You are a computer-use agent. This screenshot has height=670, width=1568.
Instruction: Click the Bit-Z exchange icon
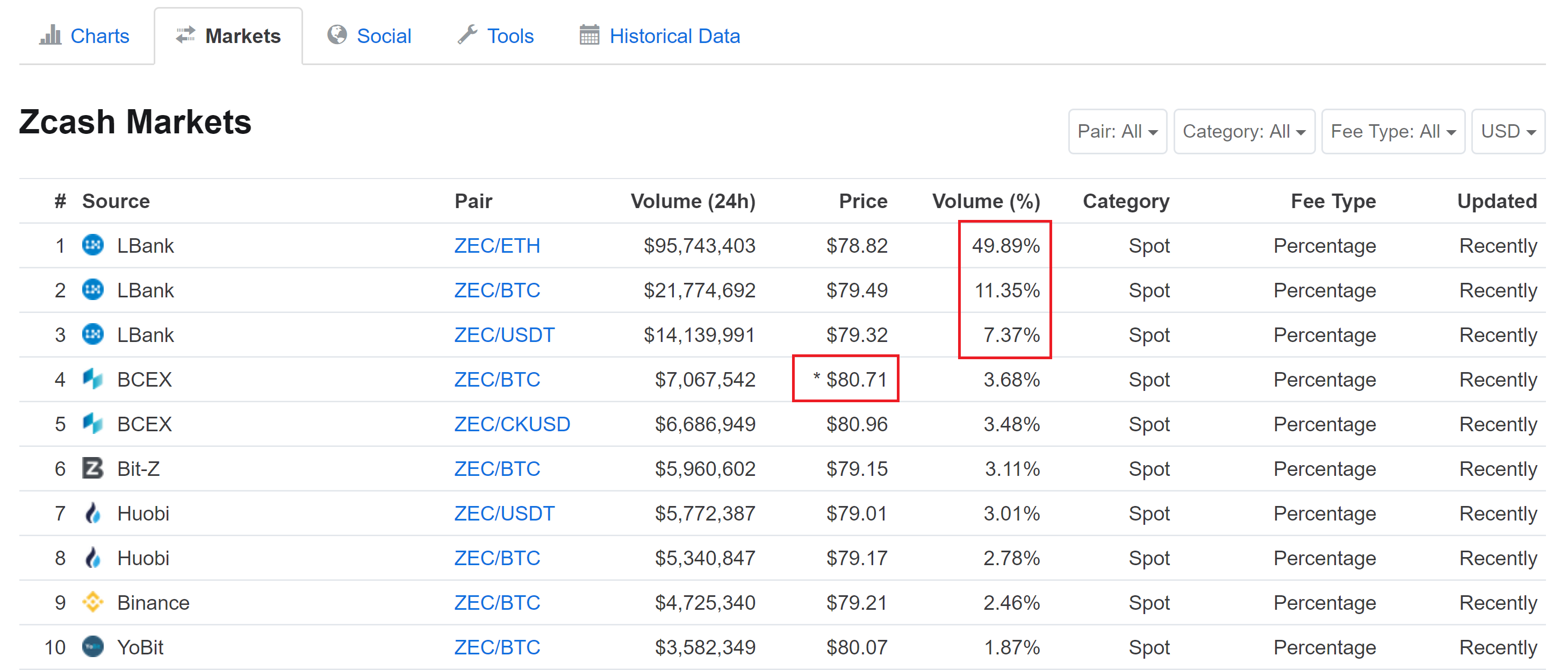[92, 468]
